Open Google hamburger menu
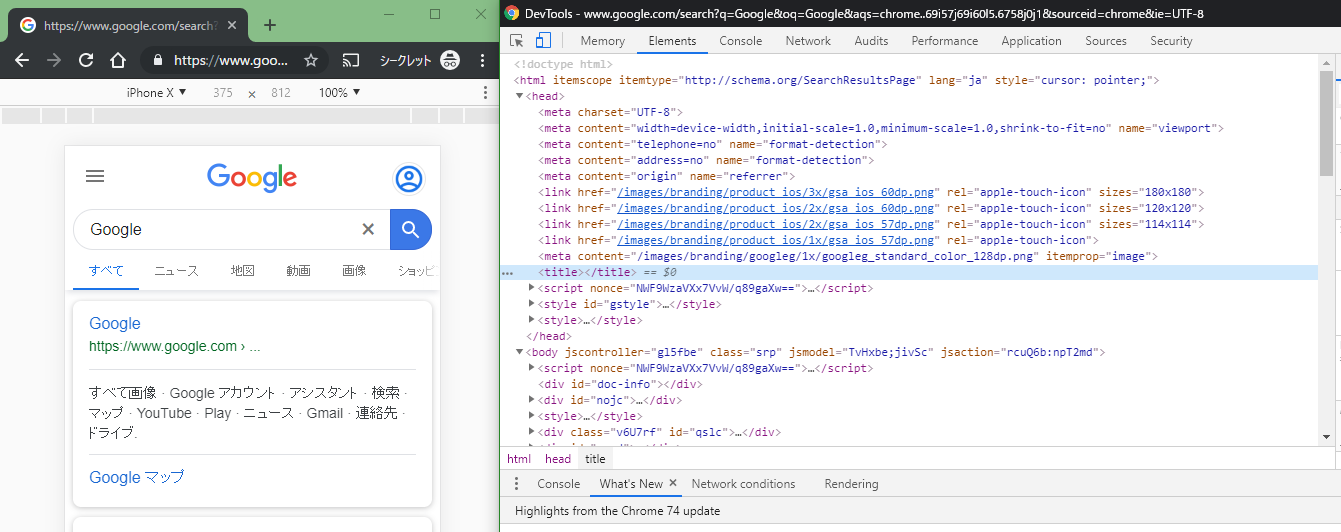The width and height of the screenshot is (1341, 532). tap(95, 177)
